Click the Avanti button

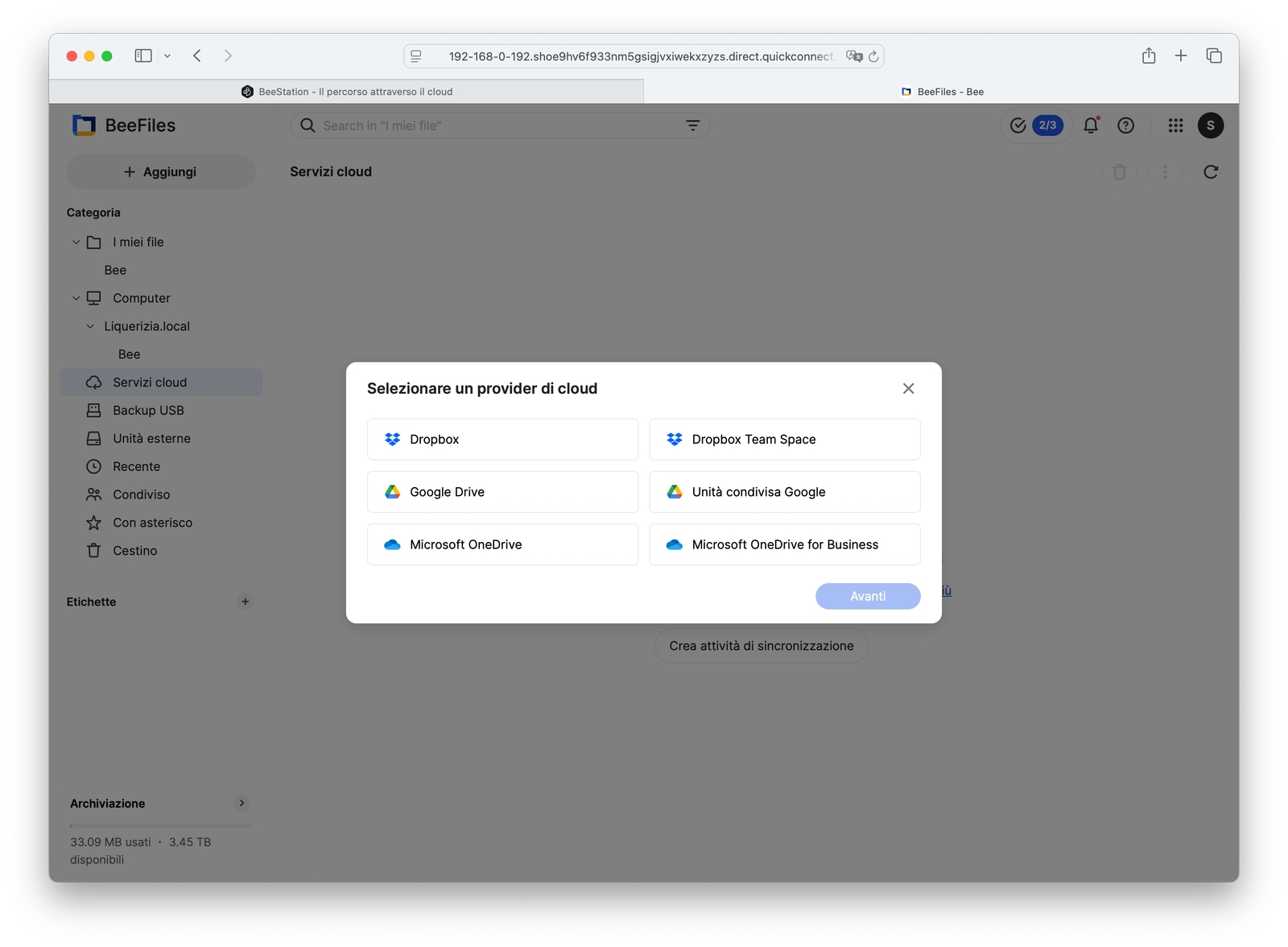[867, 597]
